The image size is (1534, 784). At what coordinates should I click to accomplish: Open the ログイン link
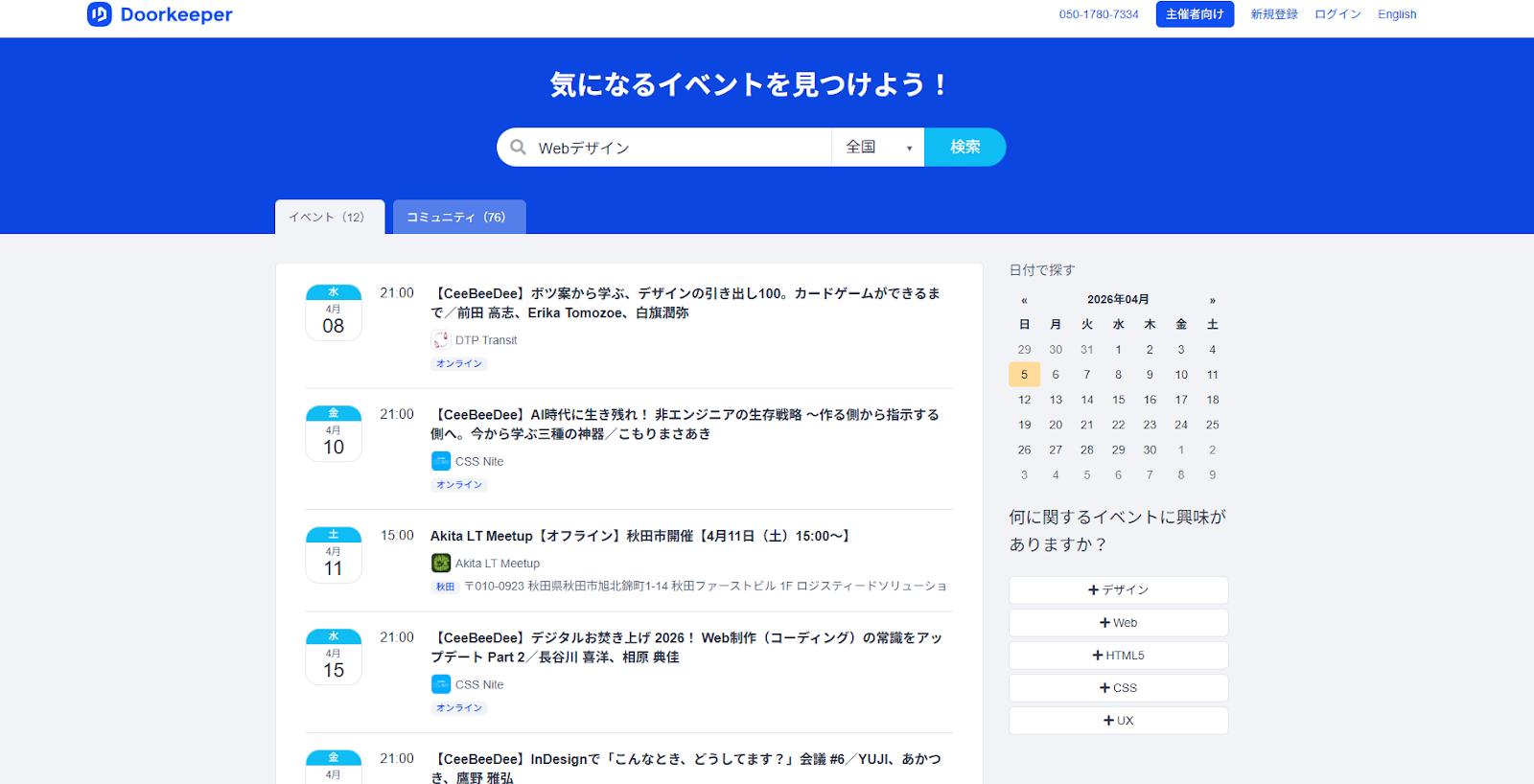[1337, 14]
